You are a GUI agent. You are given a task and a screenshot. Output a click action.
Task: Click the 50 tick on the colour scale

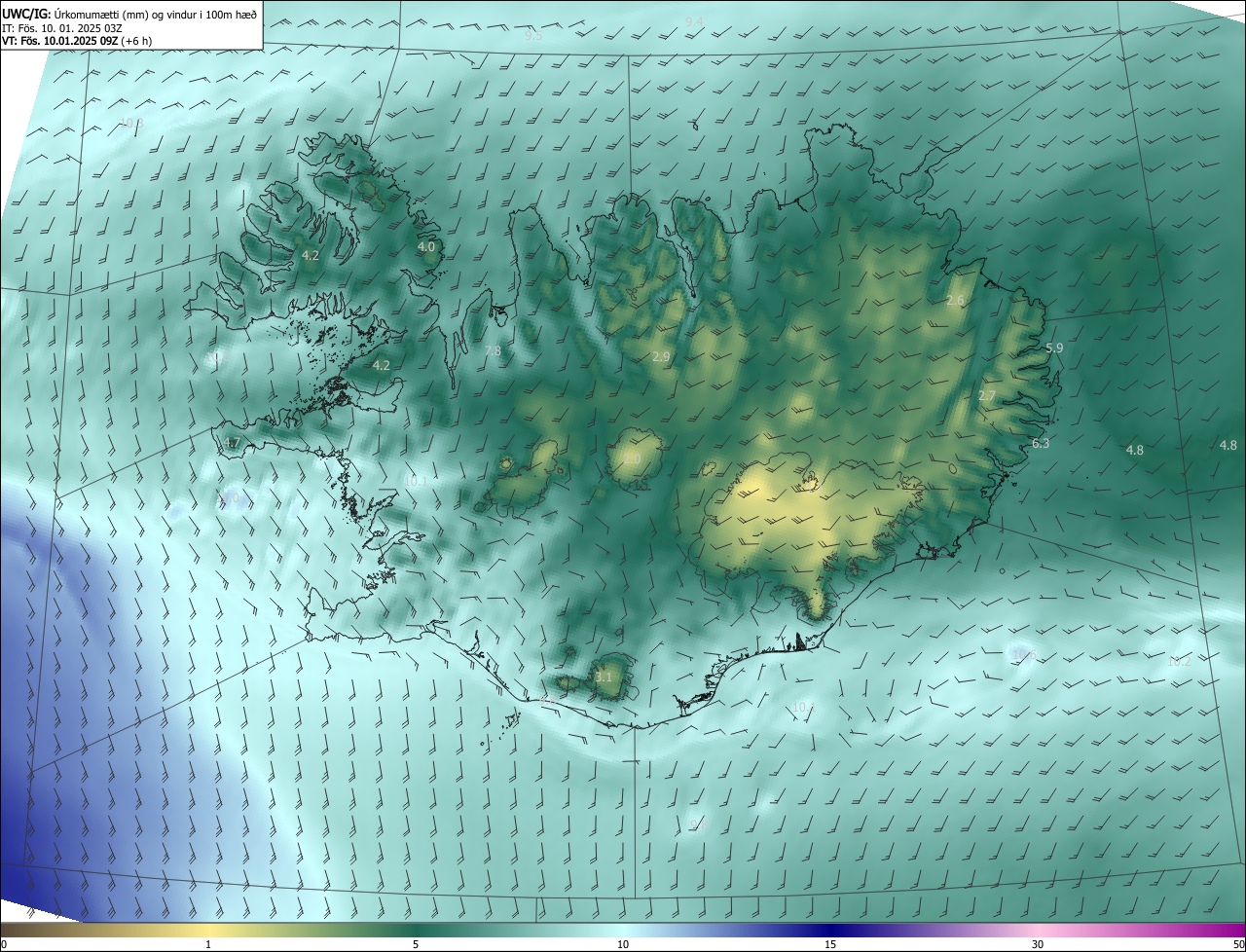[x=1238, y=945]
